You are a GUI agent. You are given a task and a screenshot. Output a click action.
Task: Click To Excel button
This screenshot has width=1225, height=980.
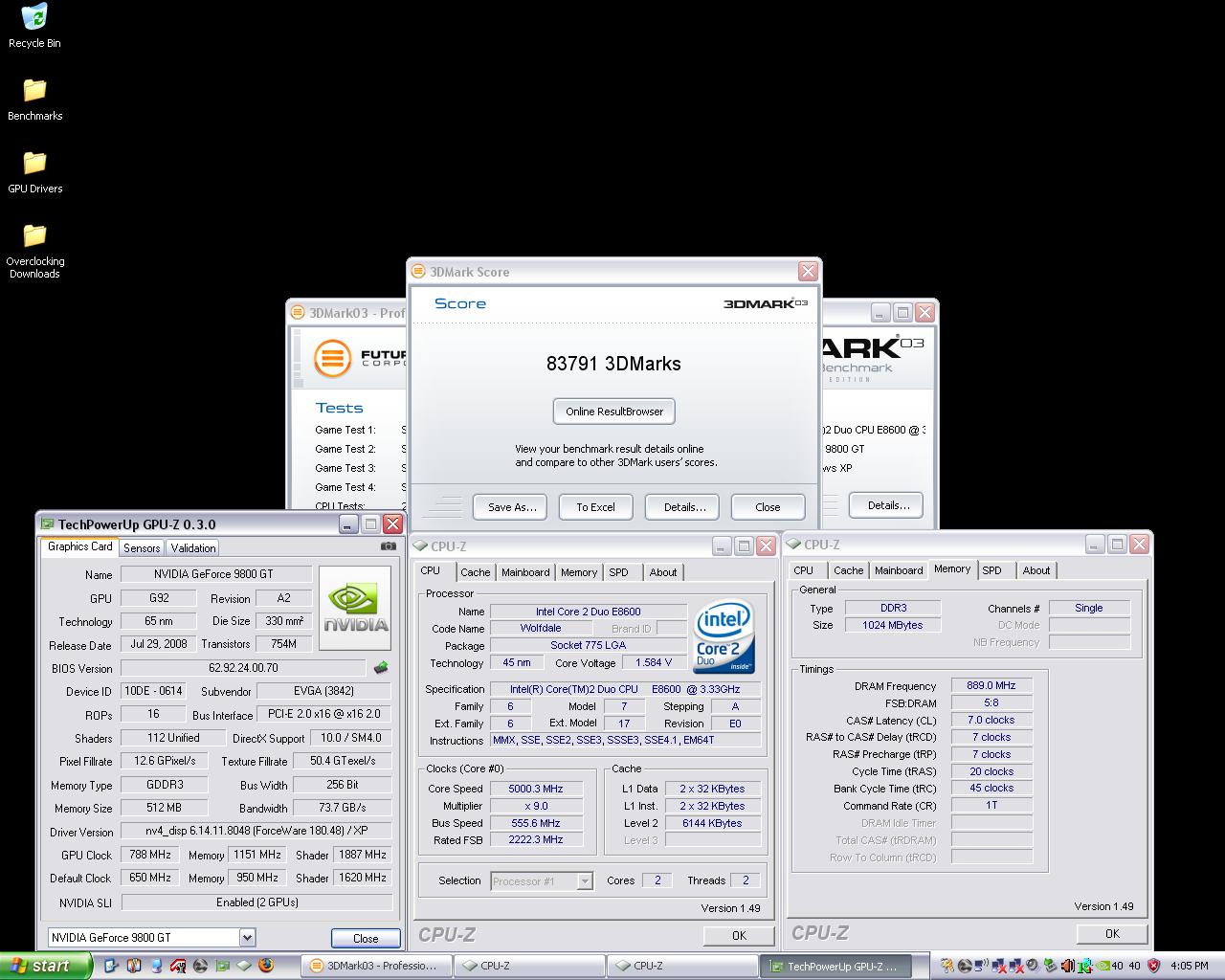595,507
